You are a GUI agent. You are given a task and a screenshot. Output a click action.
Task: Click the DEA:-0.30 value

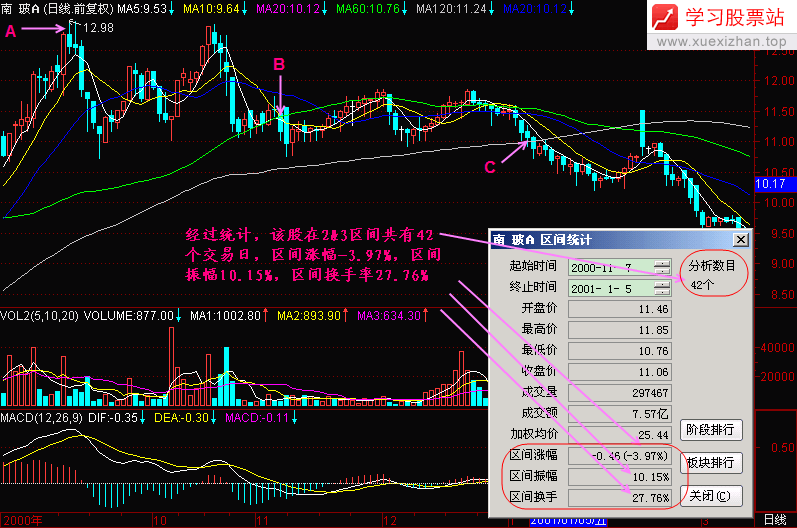point(181,418)
